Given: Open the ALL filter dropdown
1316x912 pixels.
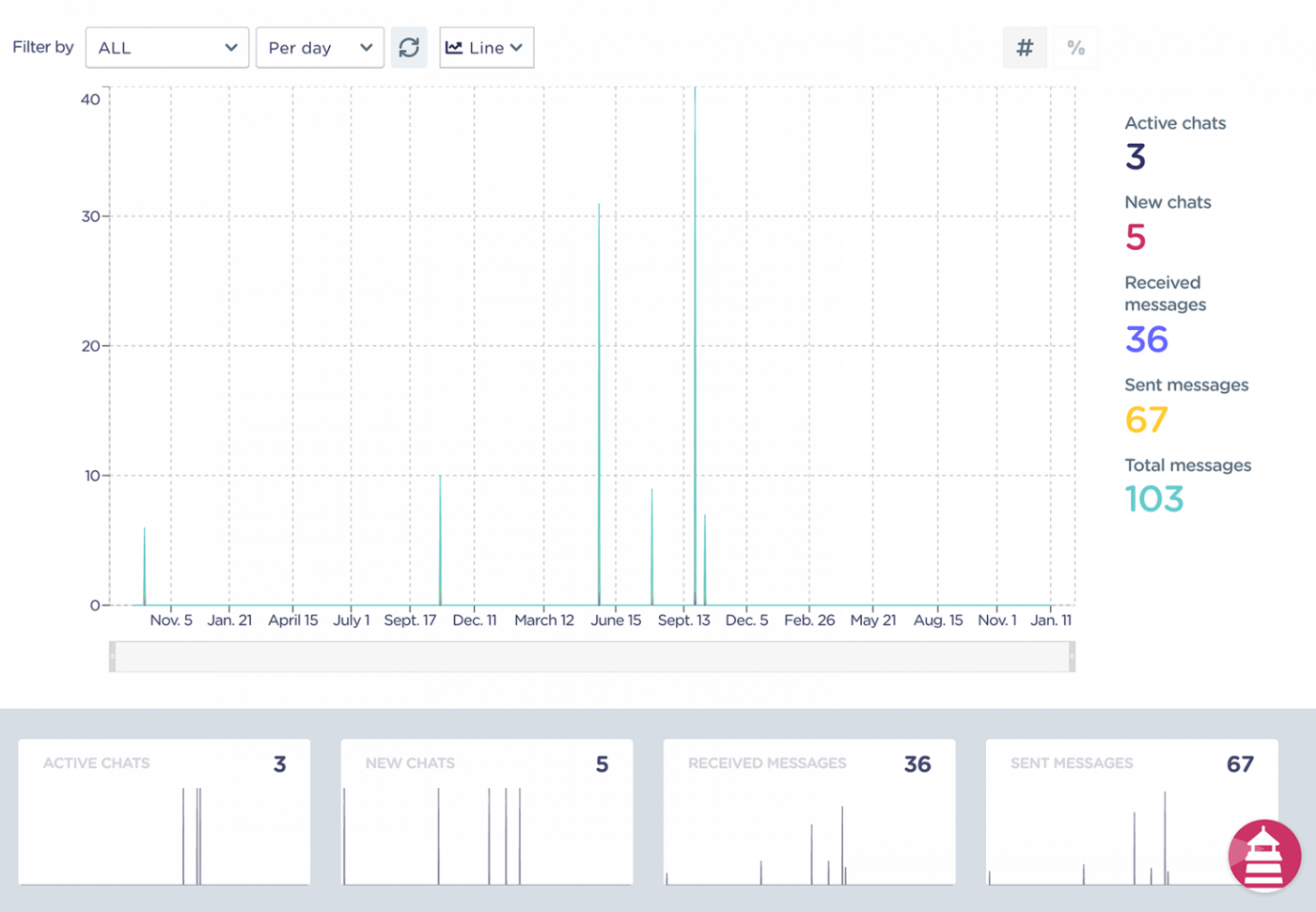Looking at the screenshot, I should 167,47.
